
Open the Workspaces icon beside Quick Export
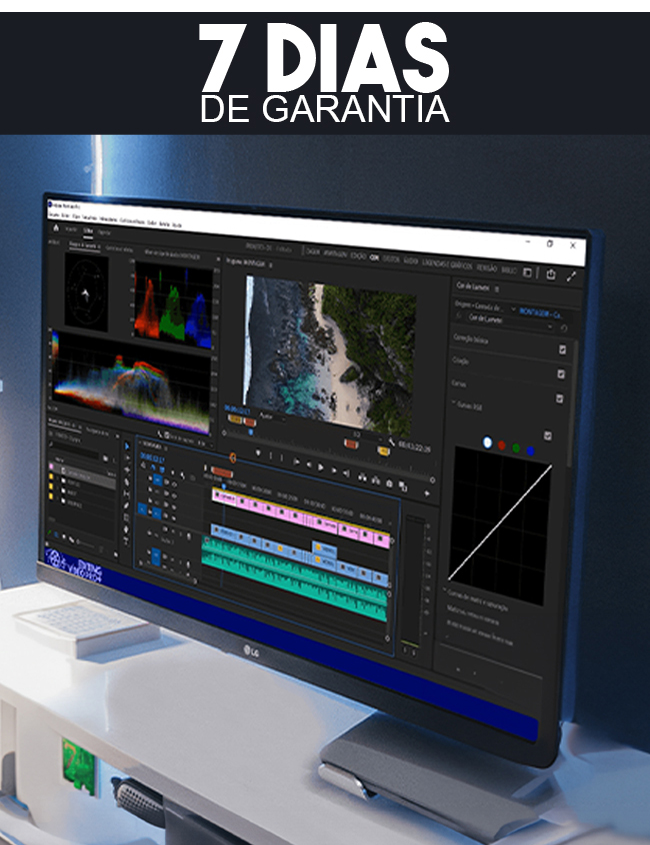[528, 272]
